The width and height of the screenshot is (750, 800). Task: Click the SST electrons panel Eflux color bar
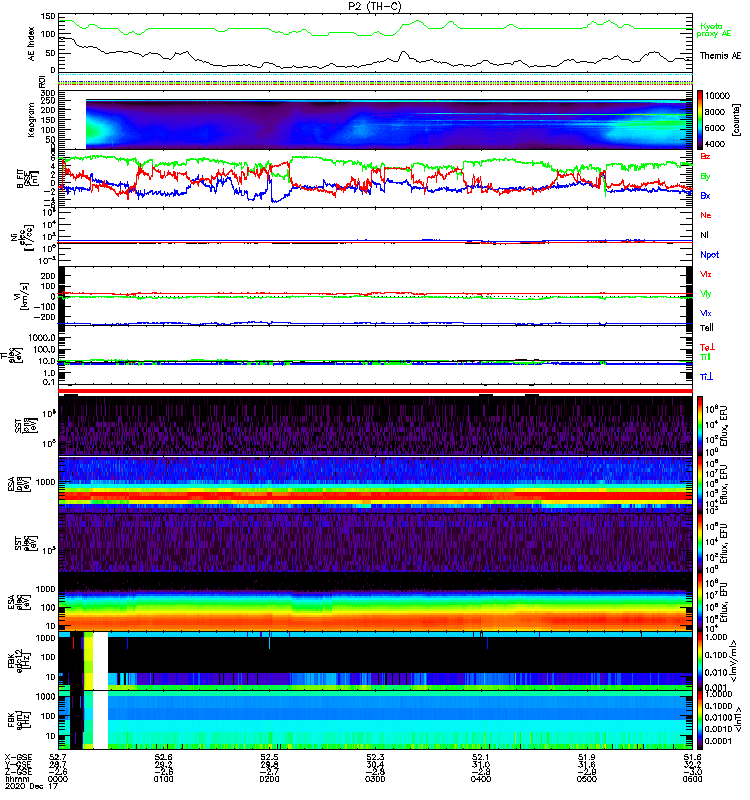tap(699, 543)
